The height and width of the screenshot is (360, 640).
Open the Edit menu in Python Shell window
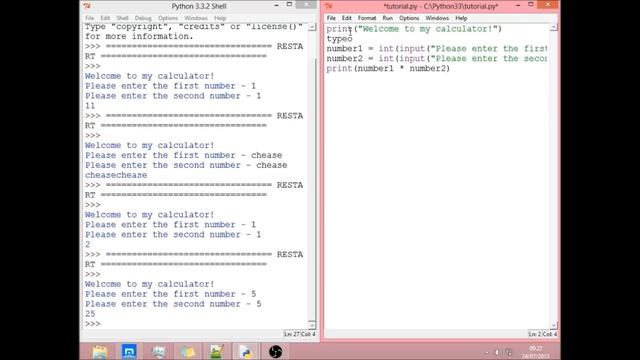pyautogui.click(x=105, y=18)
